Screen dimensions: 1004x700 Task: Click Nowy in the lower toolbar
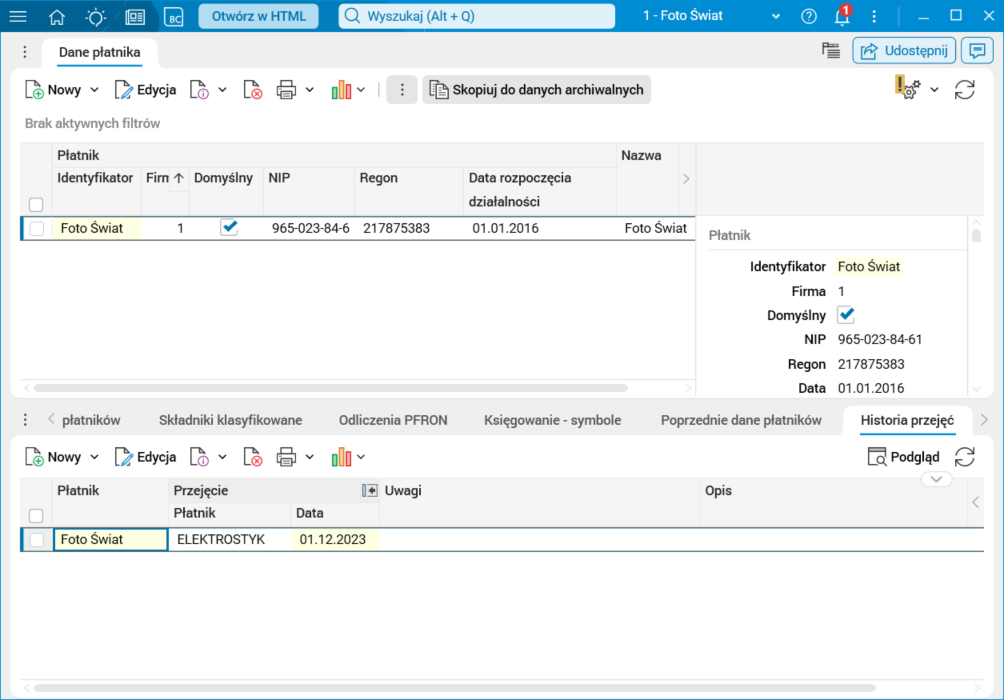point(53,457)
